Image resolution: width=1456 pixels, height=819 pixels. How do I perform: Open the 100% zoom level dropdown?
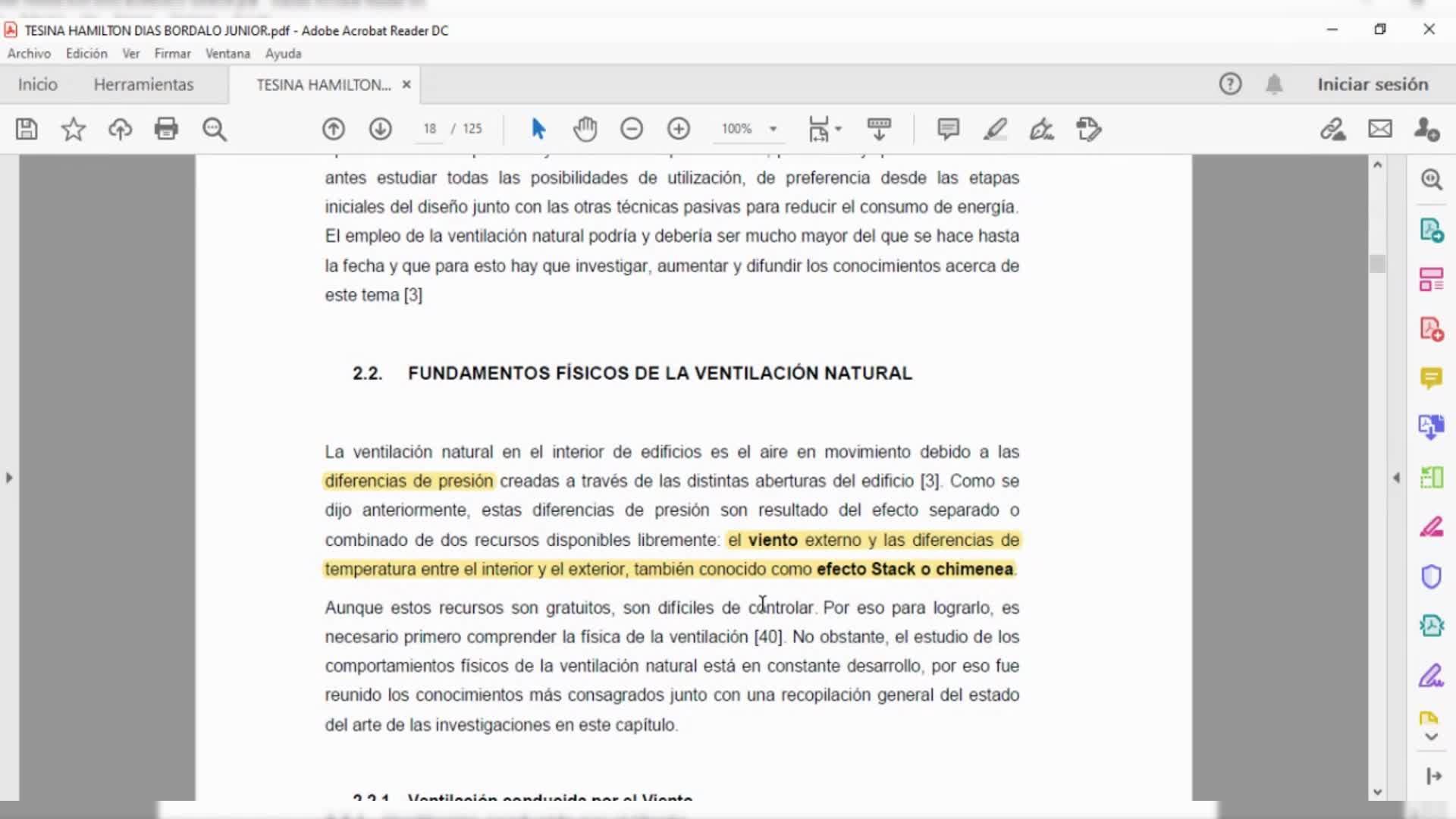(x=773, y=129)
